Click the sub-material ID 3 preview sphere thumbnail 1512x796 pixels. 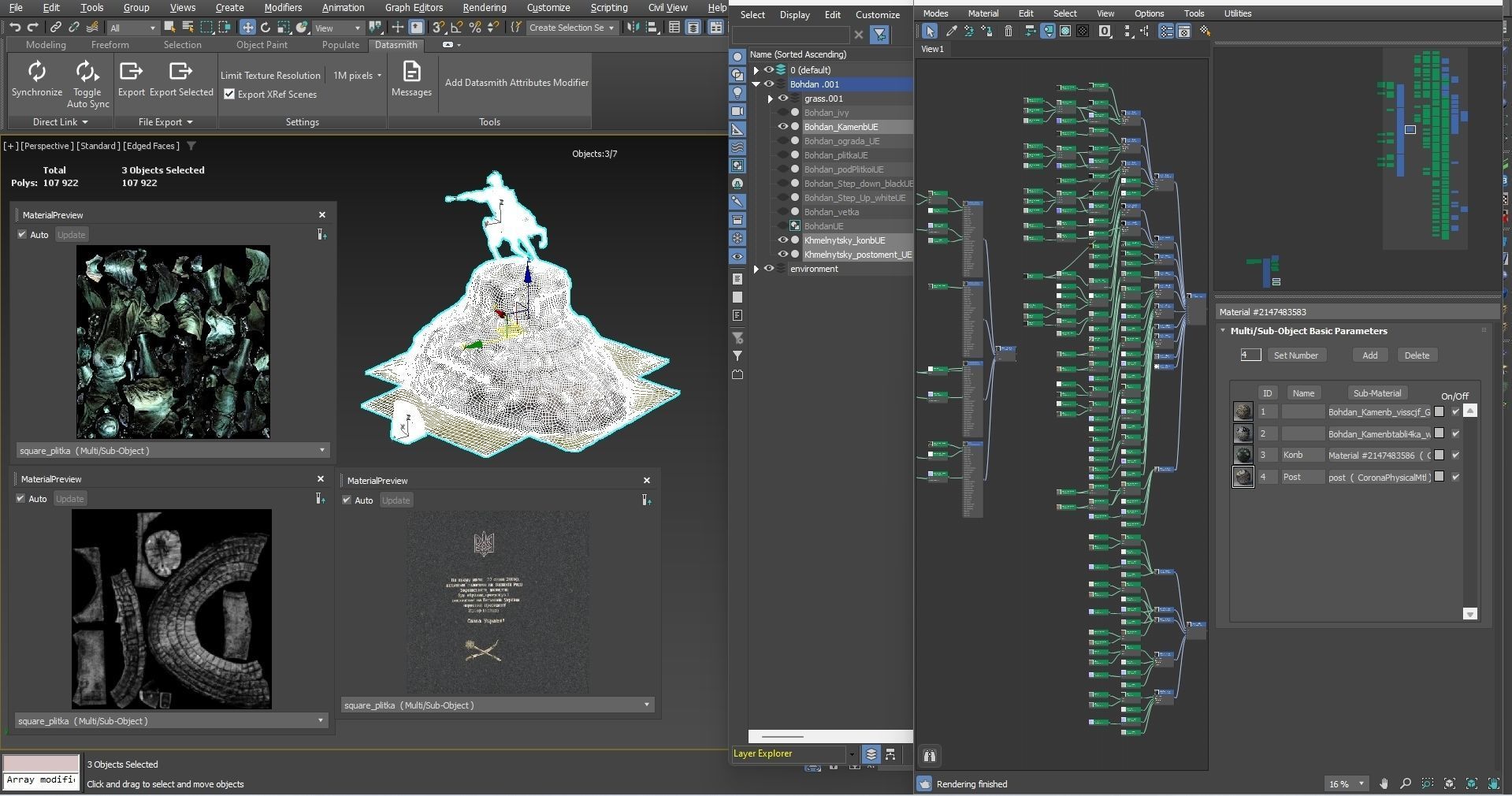(x=1243, y=456)
